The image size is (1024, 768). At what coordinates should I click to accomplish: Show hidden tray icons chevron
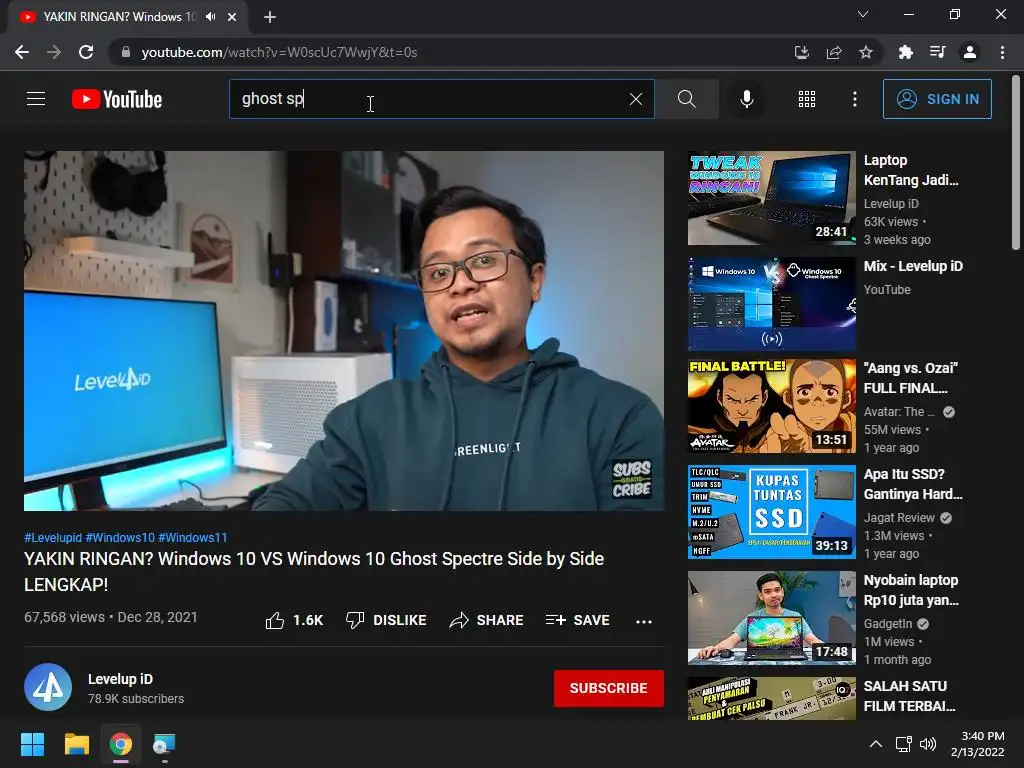876,744
